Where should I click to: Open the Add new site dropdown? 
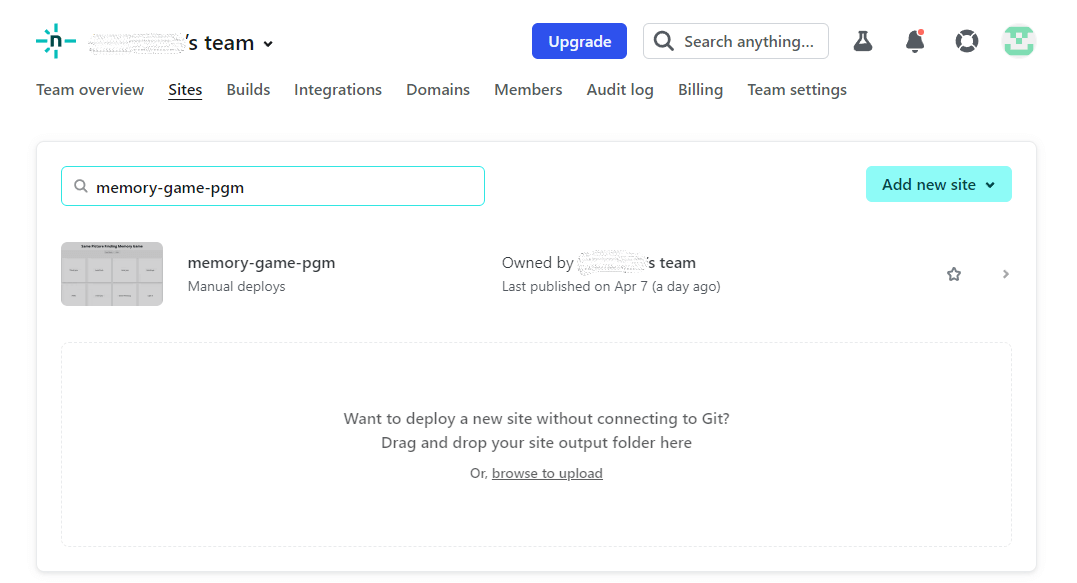point(938,184)
